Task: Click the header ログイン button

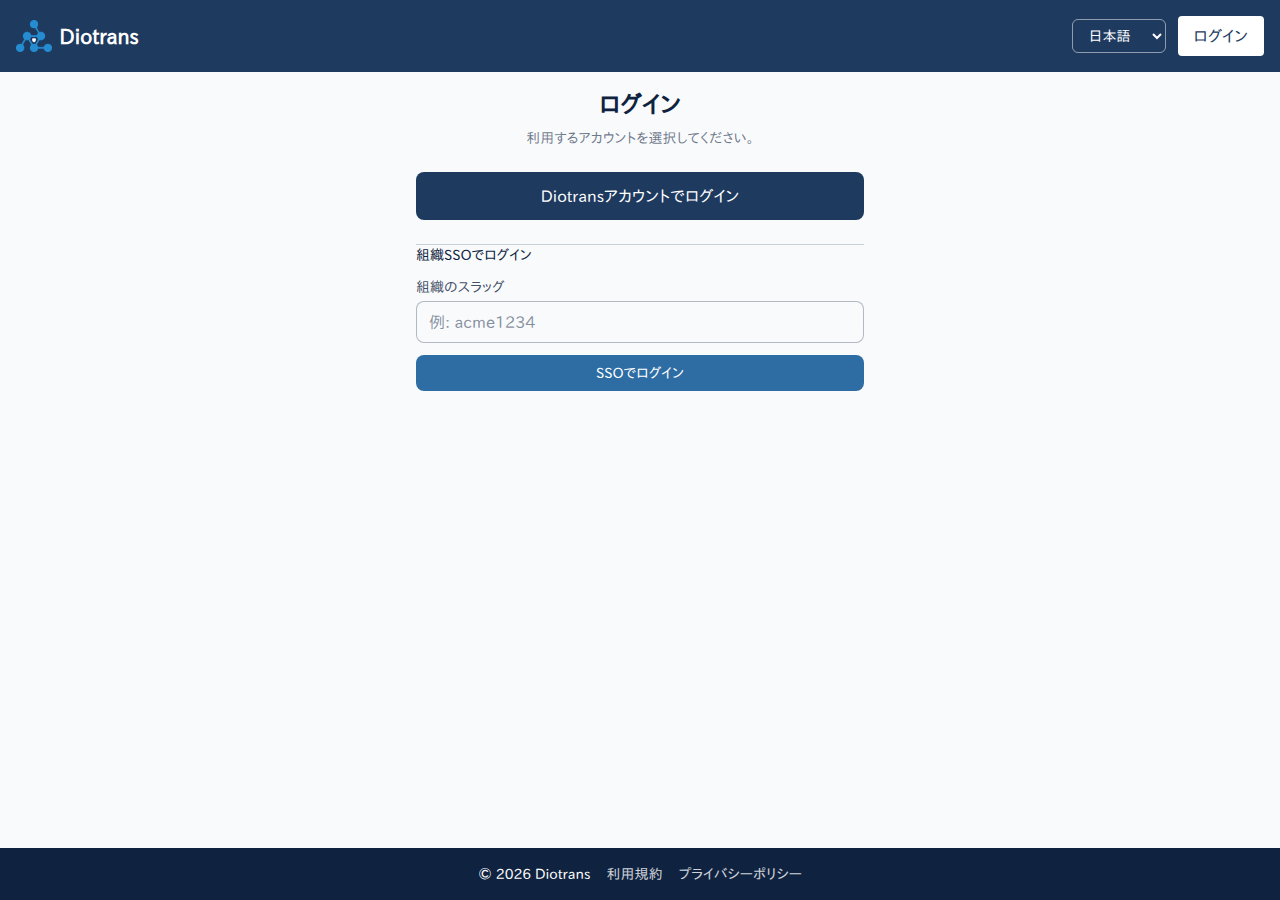Action: pyautogui.click(x=1221, y=36)
